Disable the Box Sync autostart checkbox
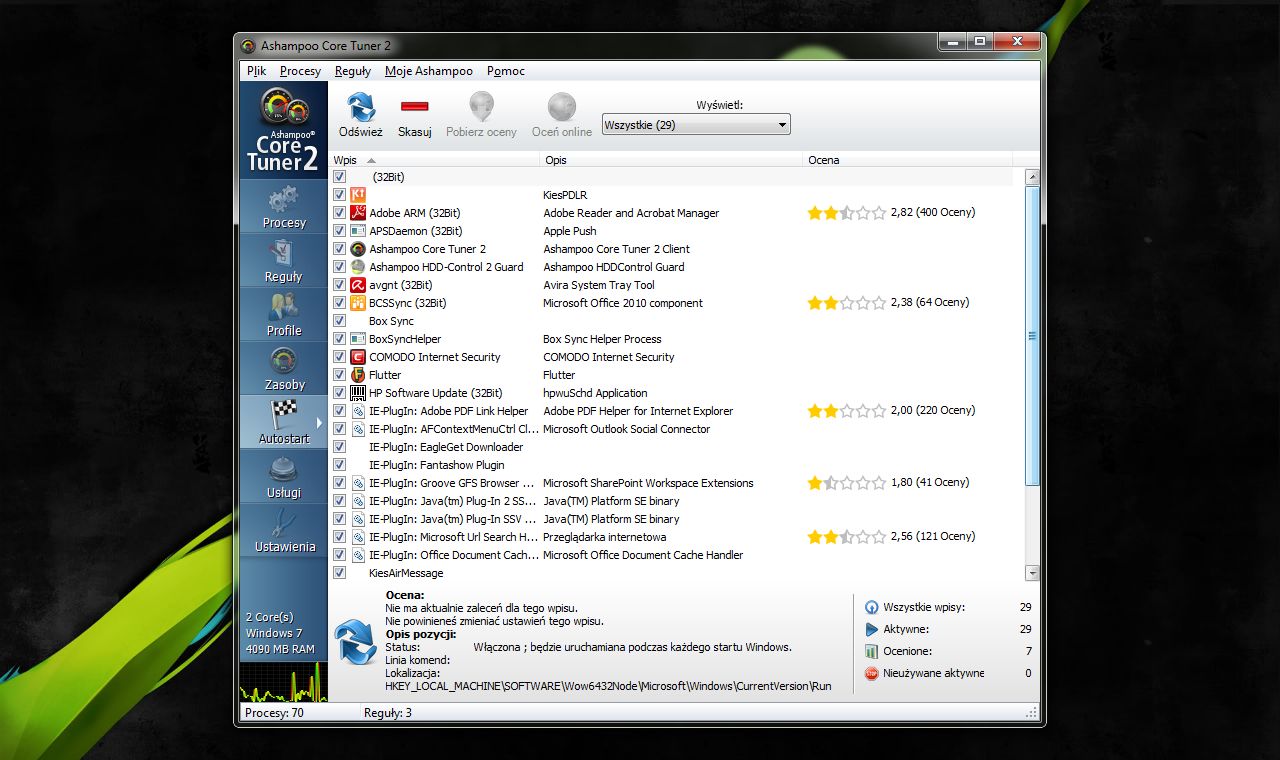This screenshot has height=760, width=1280. coord(340,321)
